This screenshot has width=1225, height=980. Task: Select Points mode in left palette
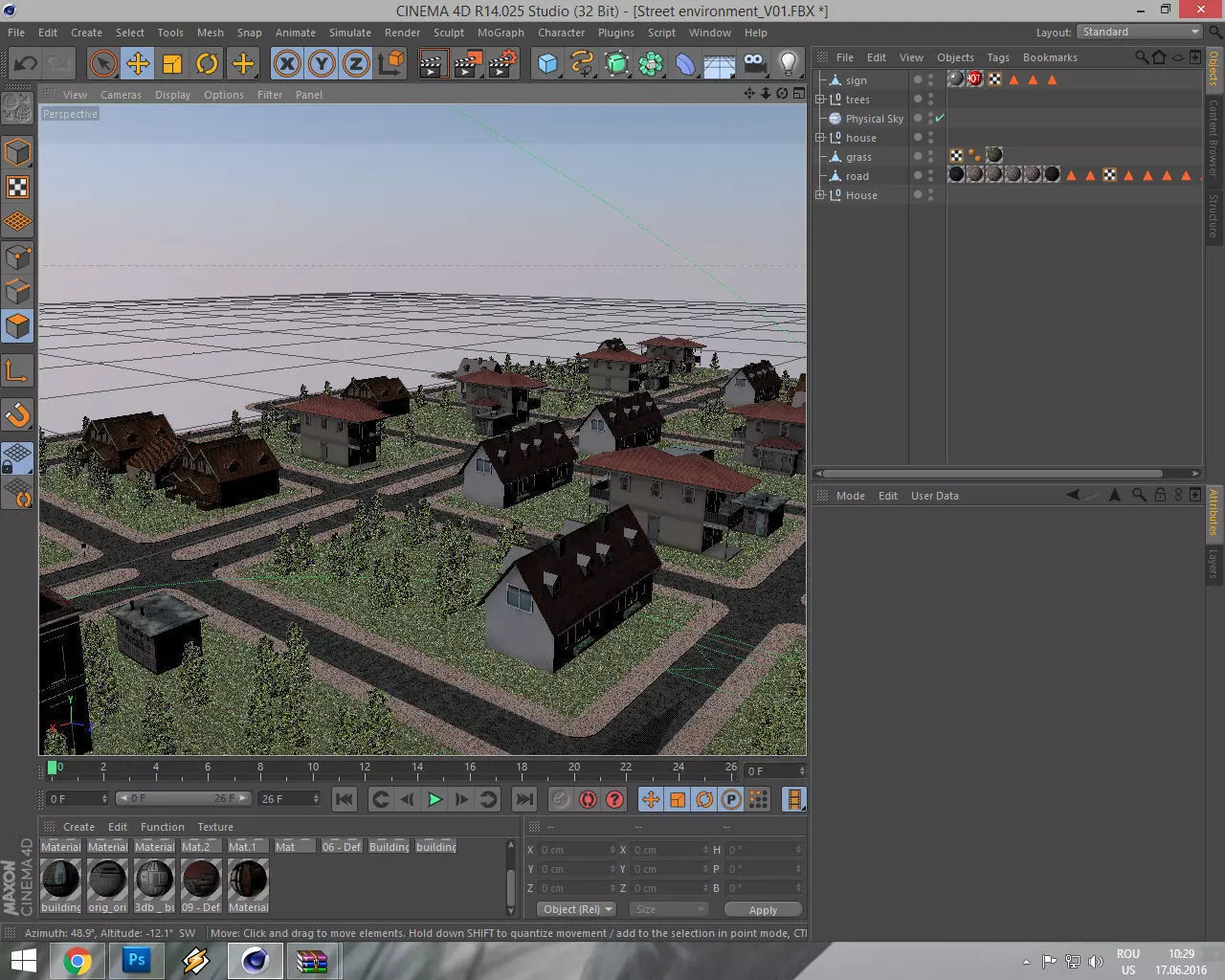click(18, 256)
